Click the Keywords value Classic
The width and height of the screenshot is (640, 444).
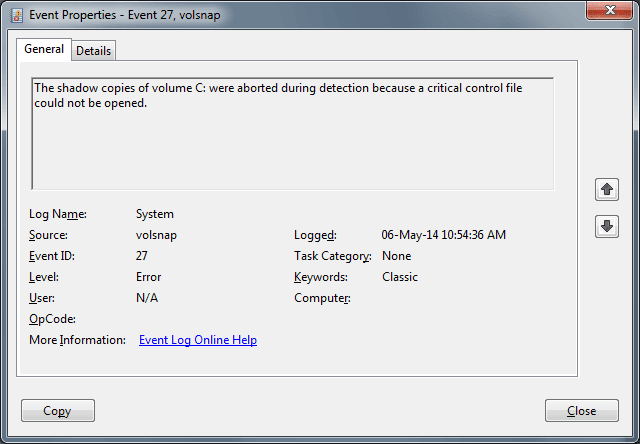[400, 277]
